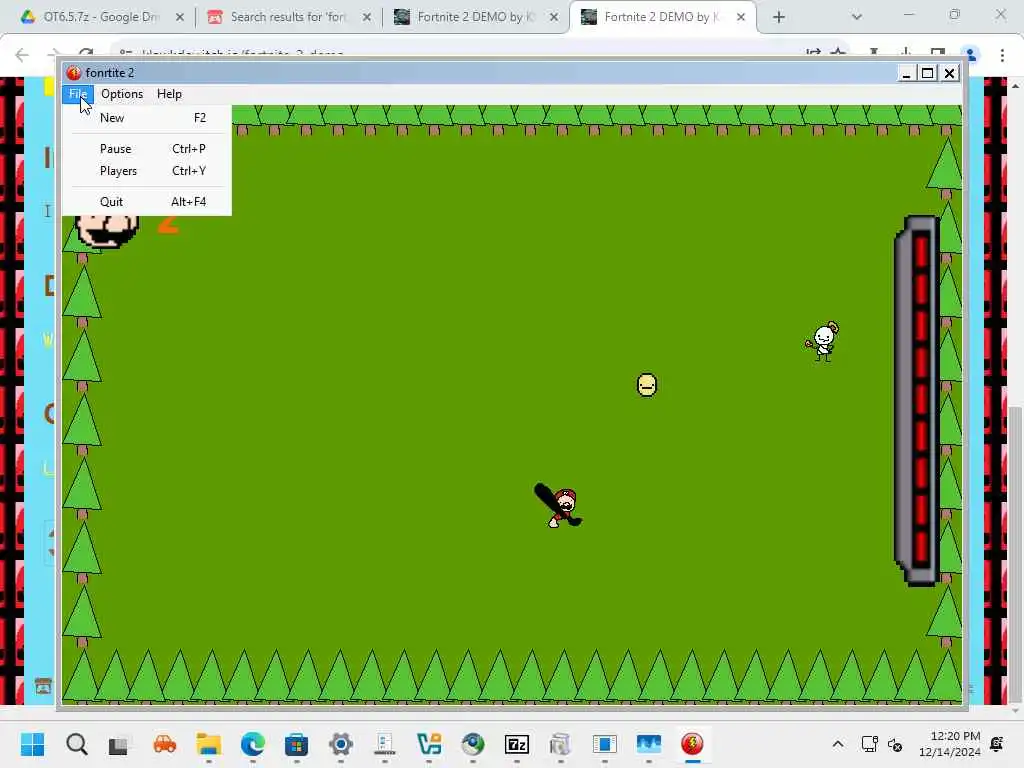Click the red-capped player with the bat

coord(558,505)
